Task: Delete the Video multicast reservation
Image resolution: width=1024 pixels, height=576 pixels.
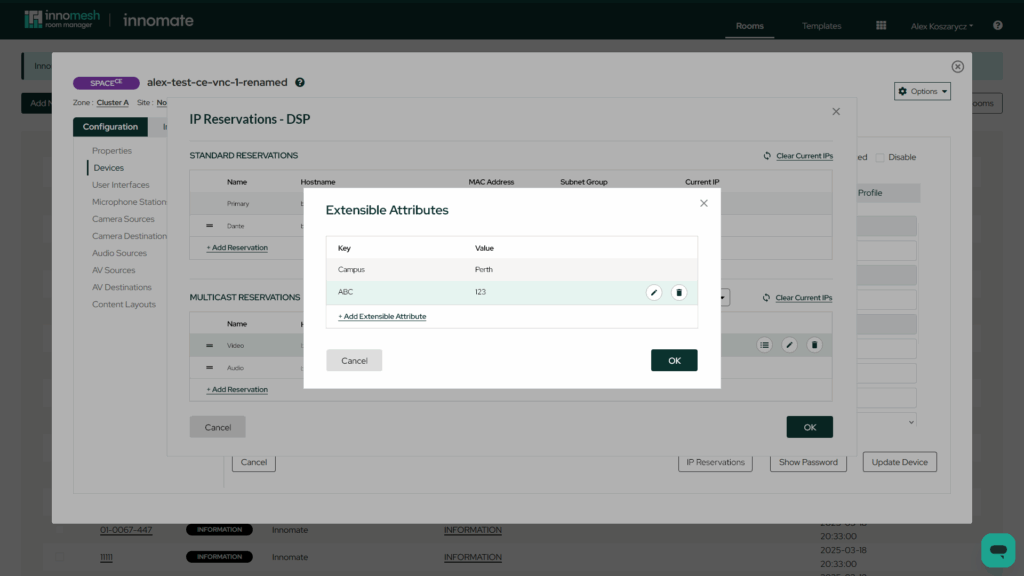Action: click(814, 345)
